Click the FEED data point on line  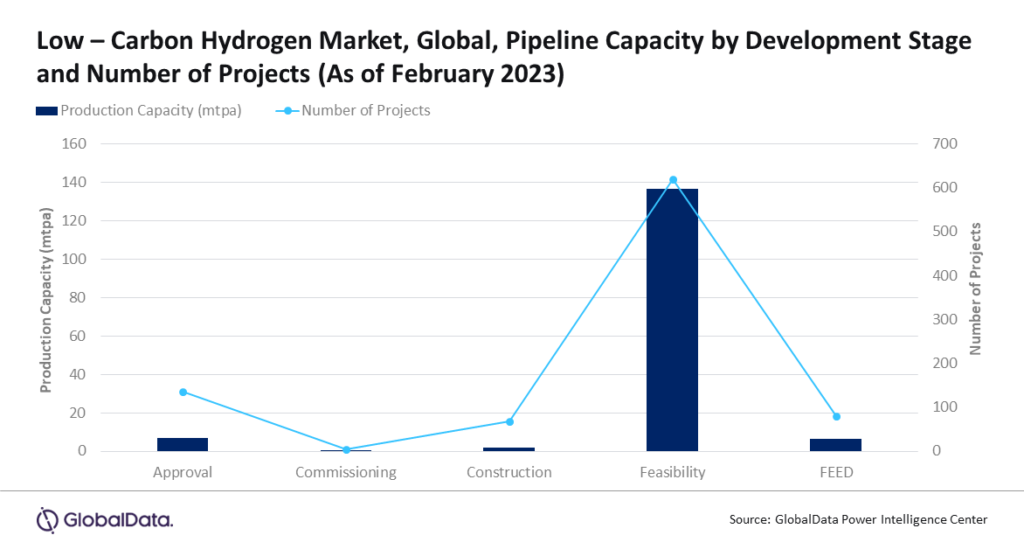coord(836,416)
